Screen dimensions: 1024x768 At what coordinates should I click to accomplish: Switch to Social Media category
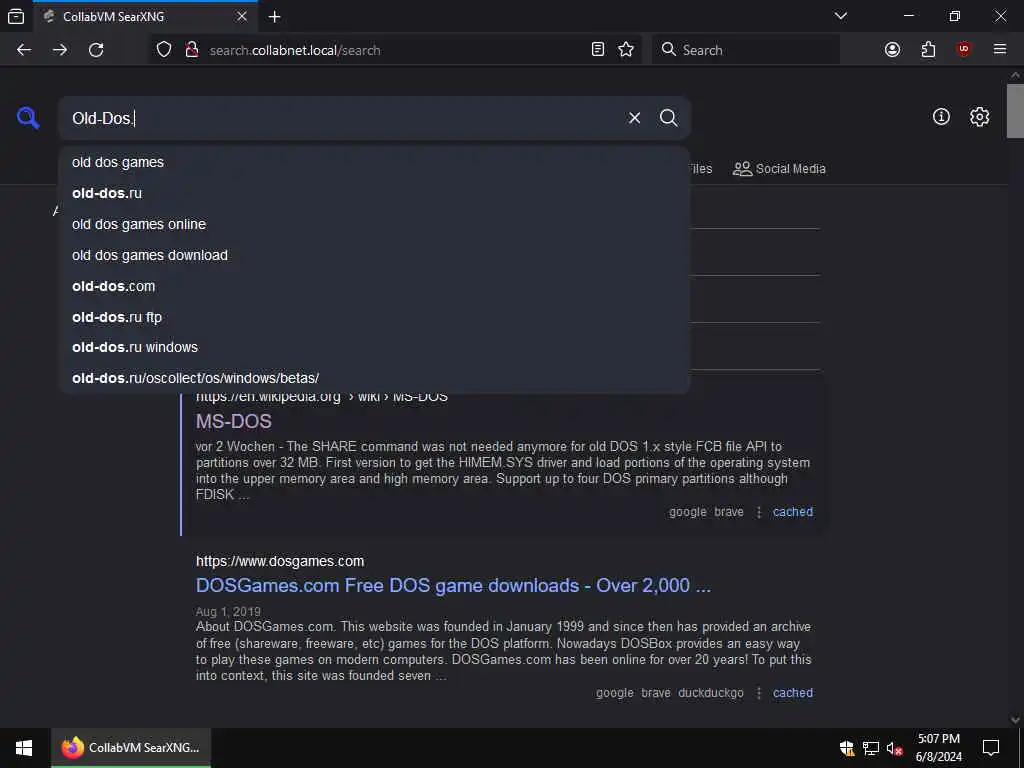[779, 168]
